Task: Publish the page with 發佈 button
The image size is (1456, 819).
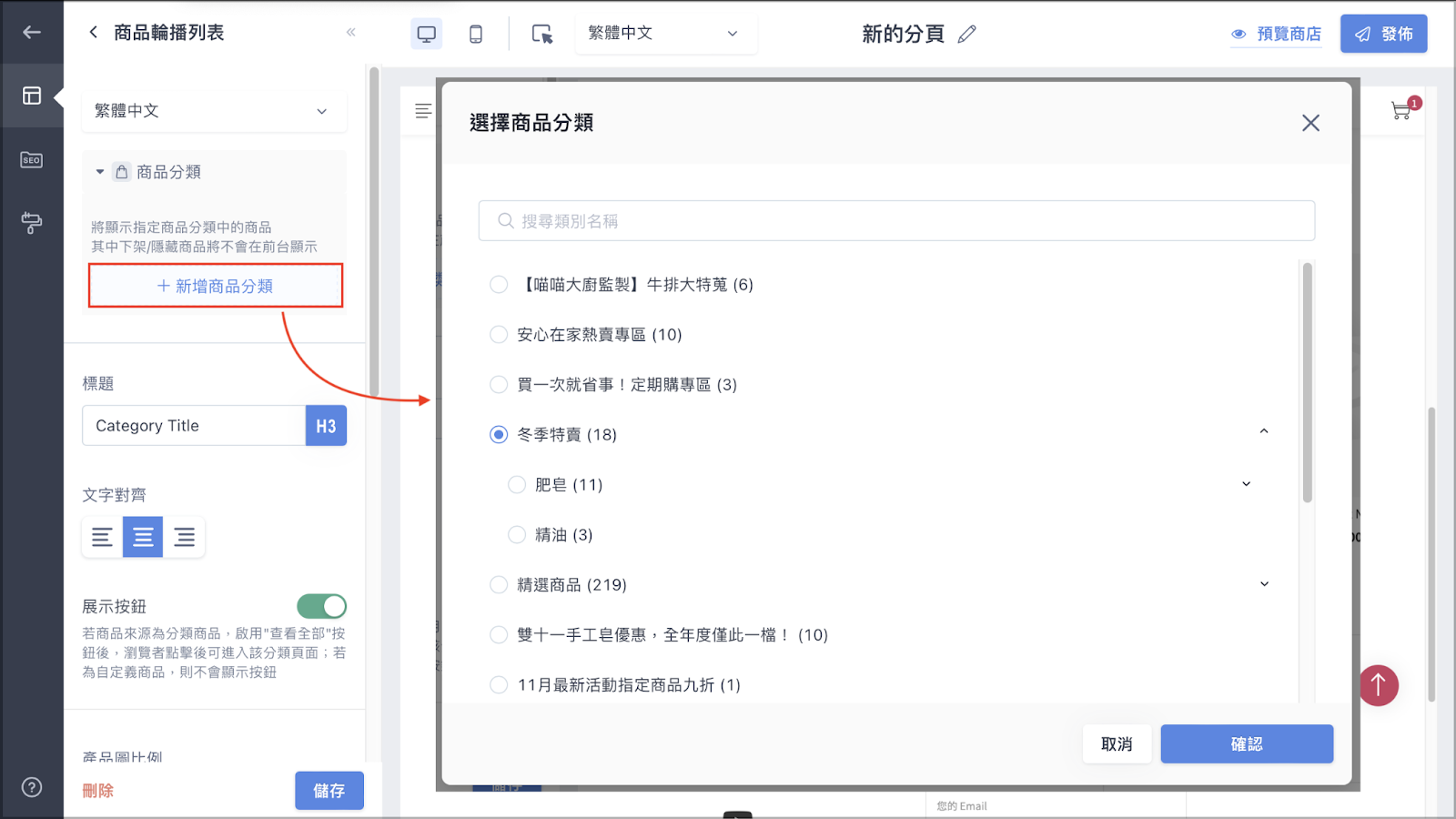Action: pyautogui.click(x=1383, y=34)
